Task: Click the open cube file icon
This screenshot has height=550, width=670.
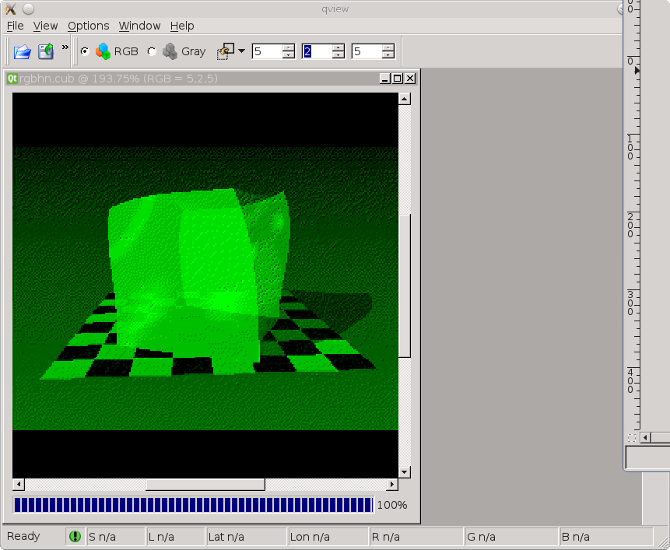Action: (x=22, y=51)
